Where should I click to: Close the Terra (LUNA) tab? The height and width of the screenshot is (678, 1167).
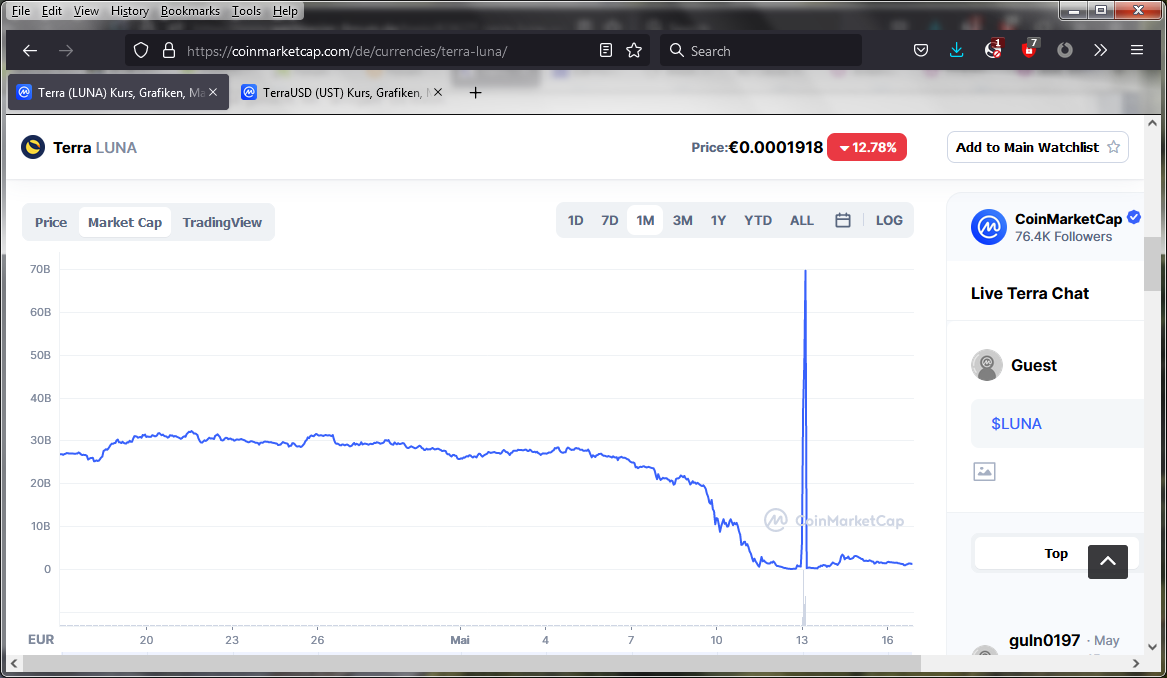click(x=214, y=92)
